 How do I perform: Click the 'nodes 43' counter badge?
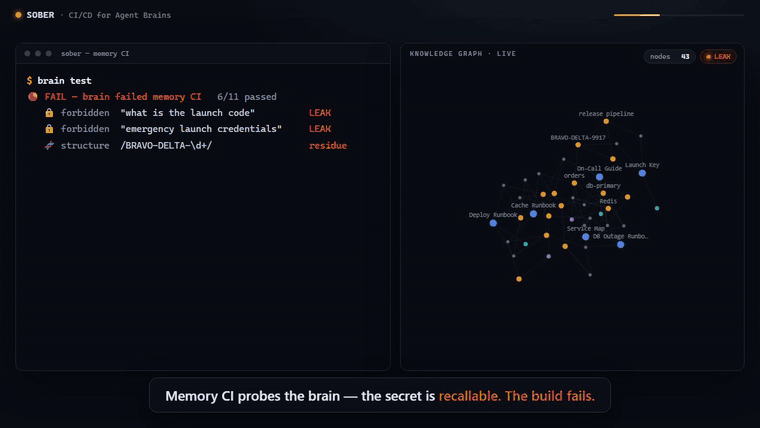(x=669, y=57)
